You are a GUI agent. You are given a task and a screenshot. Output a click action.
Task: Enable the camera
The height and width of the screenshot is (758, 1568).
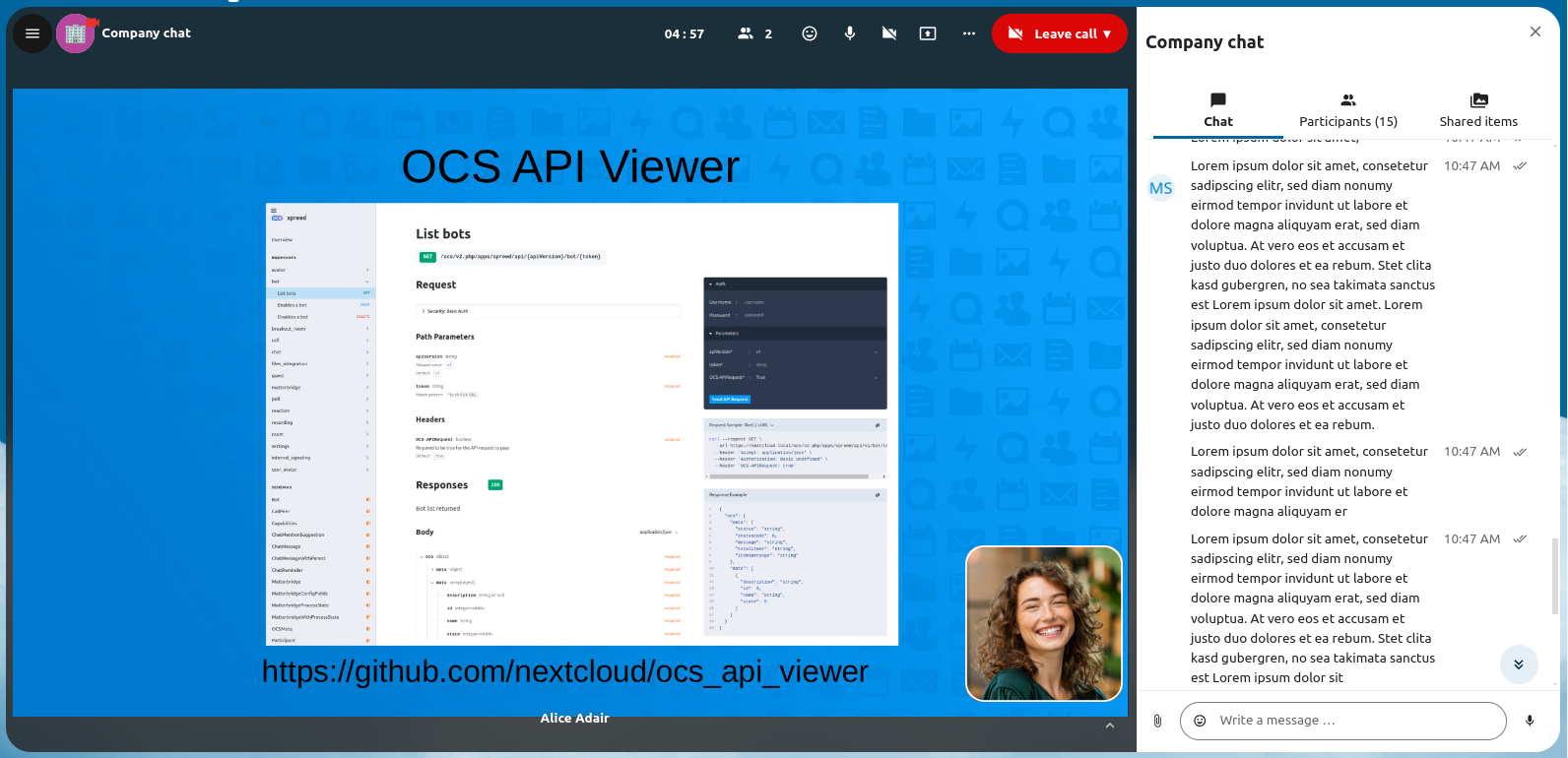click(889, 33)
